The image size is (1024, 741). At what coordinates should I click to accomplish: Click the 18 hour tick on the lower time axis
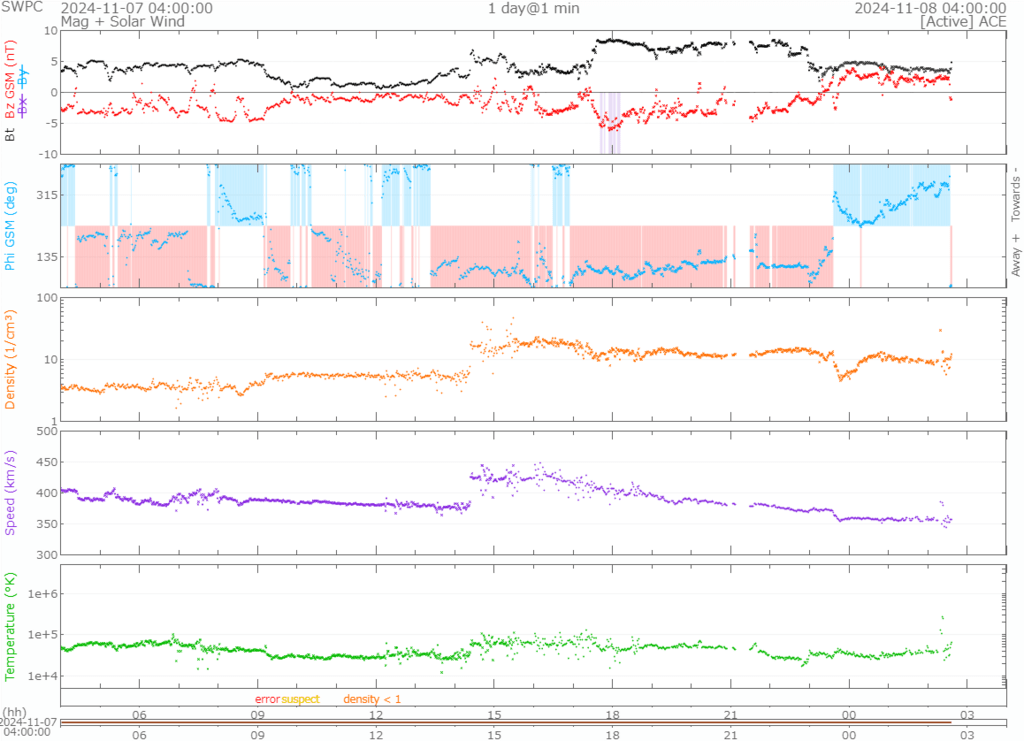click(x=612, y=732)
